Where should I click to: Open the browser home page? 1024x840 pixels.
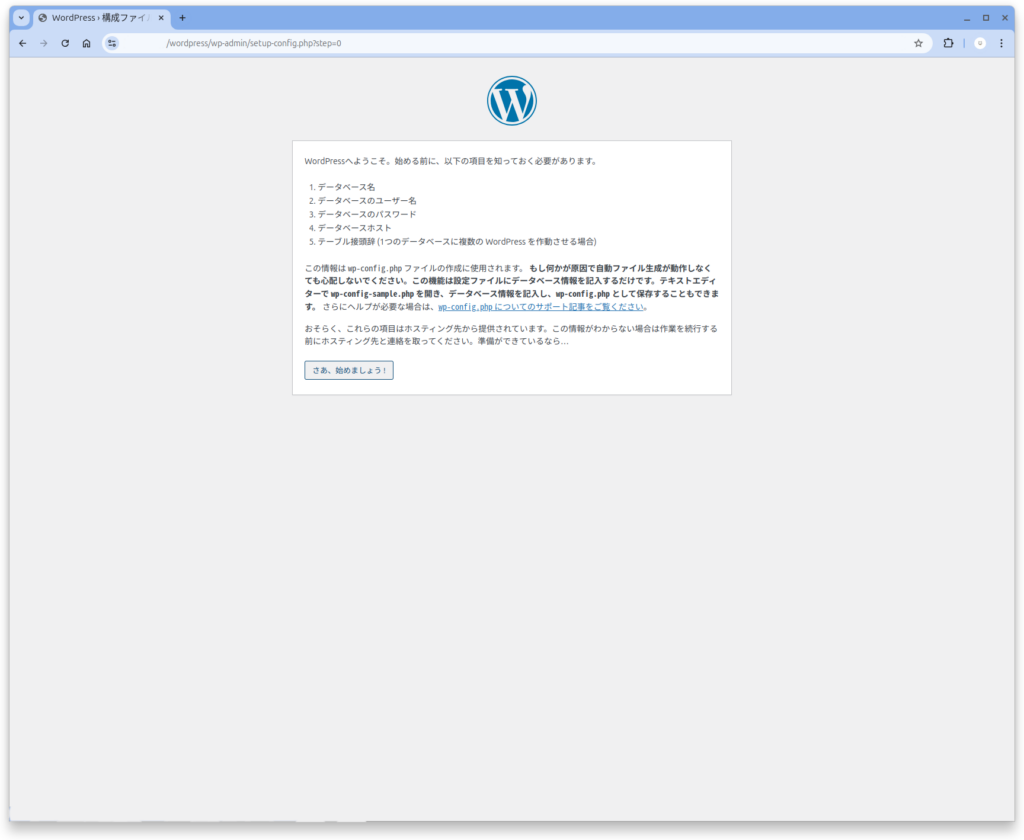[86, 43]
